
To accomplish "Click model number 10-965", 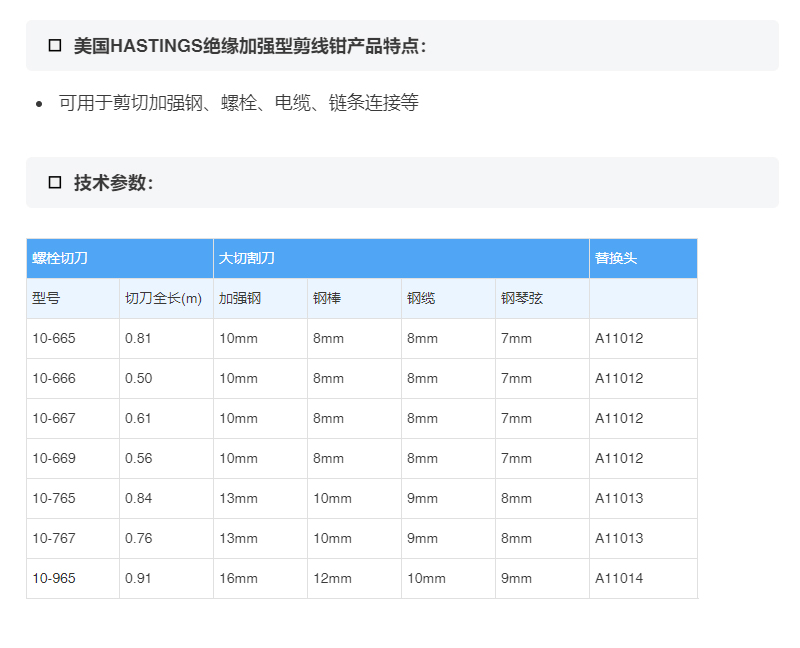I will [54, 578].
